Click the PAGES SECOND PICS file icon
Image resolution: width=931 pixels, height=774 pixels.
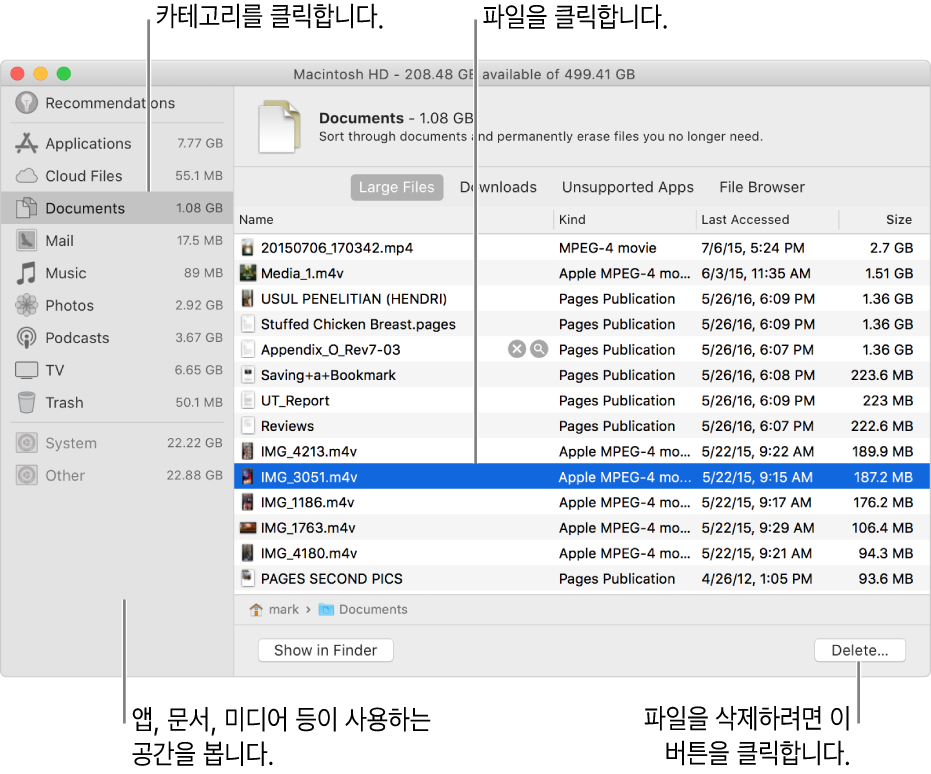(248, 578)
